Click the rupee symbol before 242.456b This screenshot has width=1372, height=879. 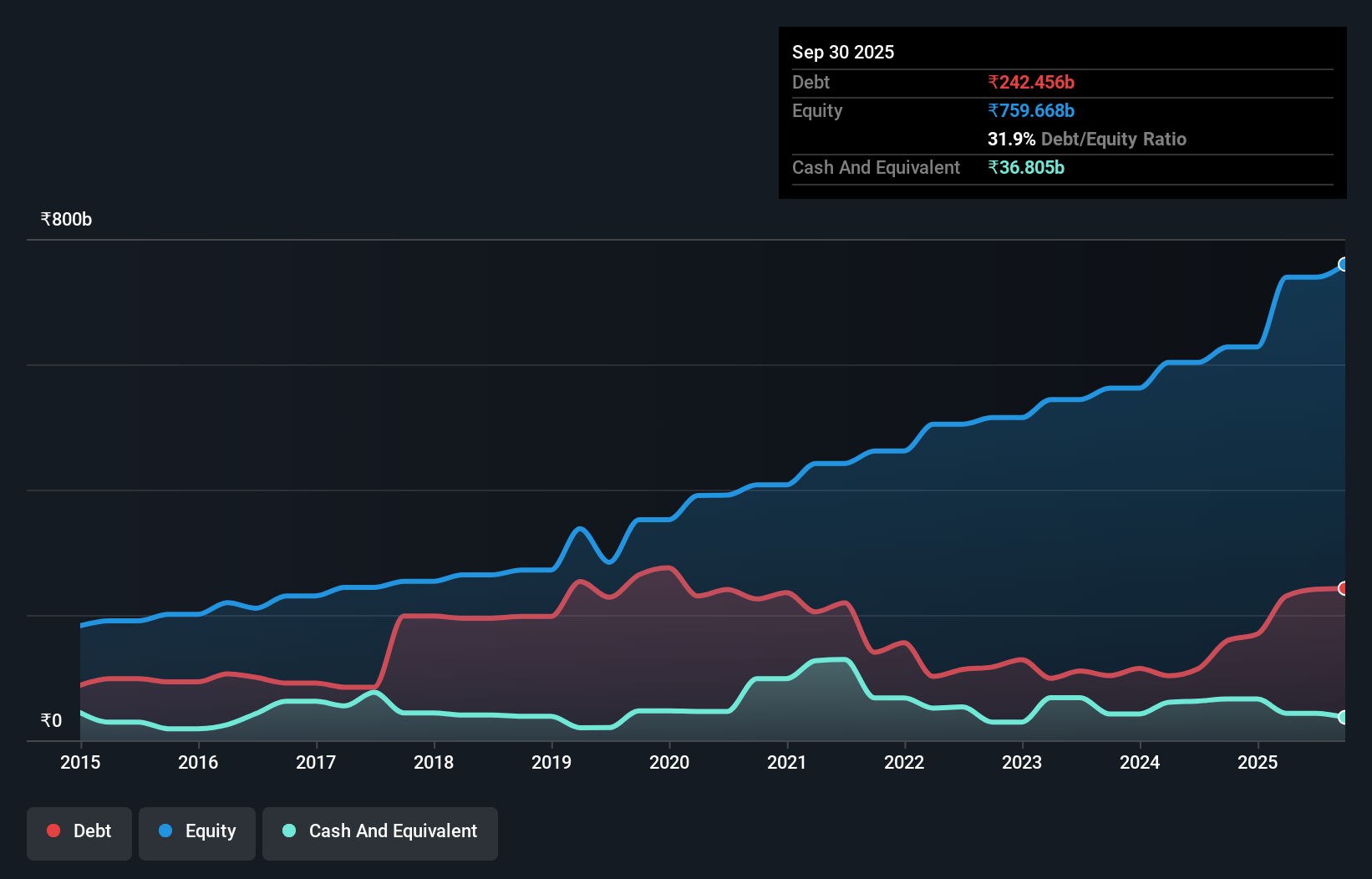point(993,82)
